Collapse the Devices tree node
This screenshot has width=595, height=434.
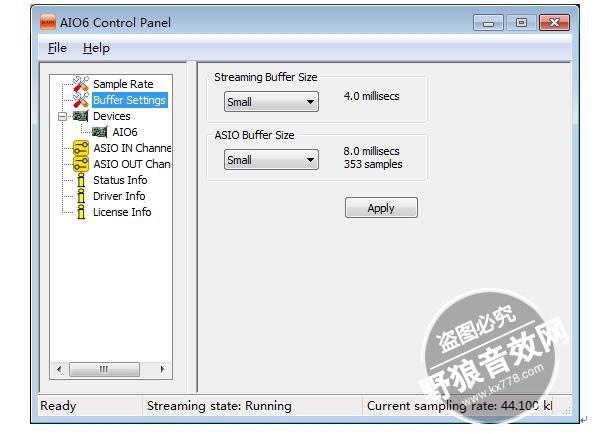(x=62, y=116)
